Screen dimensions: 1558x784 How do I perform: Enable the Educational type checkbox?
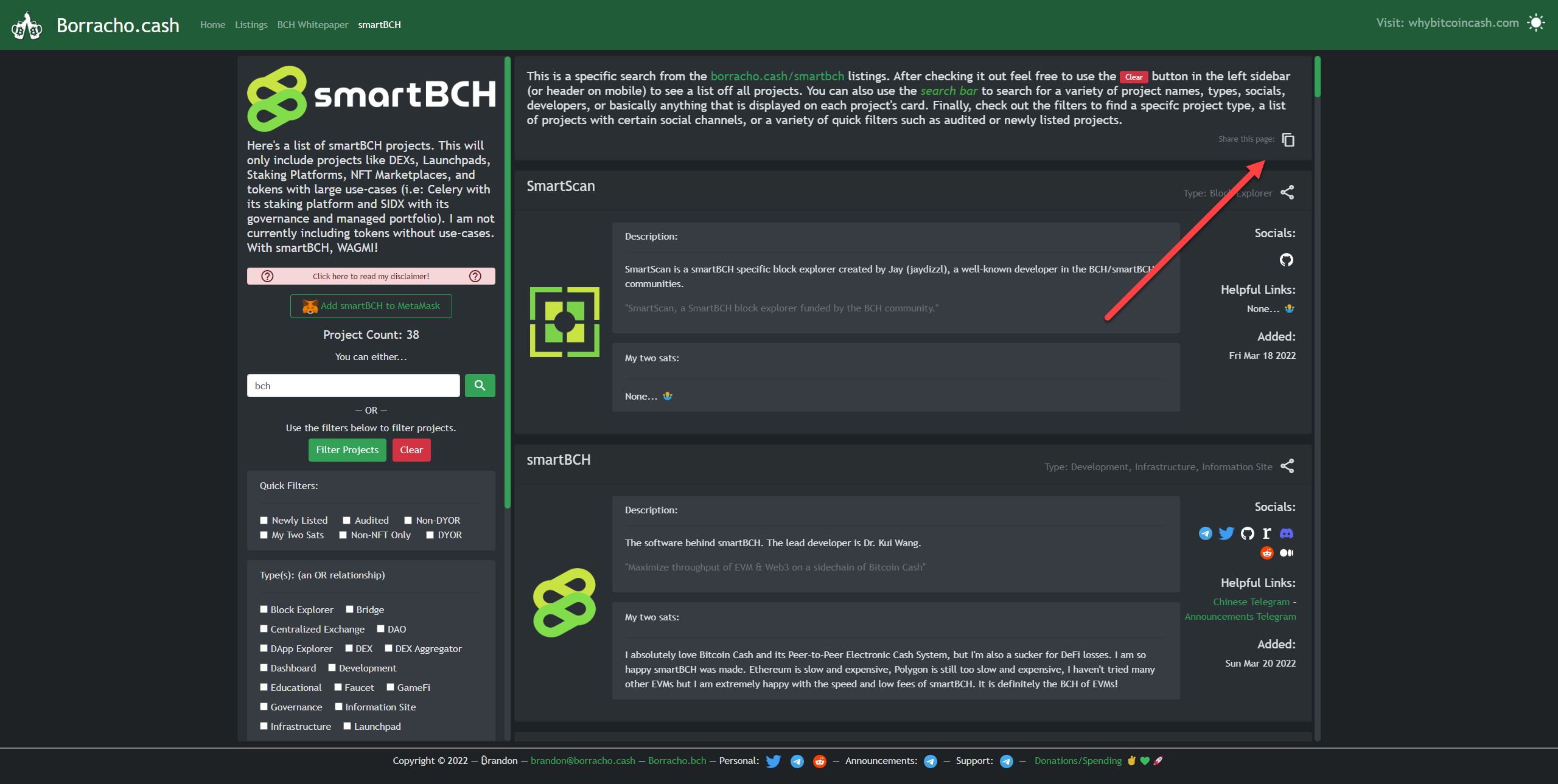coord(264,687)
